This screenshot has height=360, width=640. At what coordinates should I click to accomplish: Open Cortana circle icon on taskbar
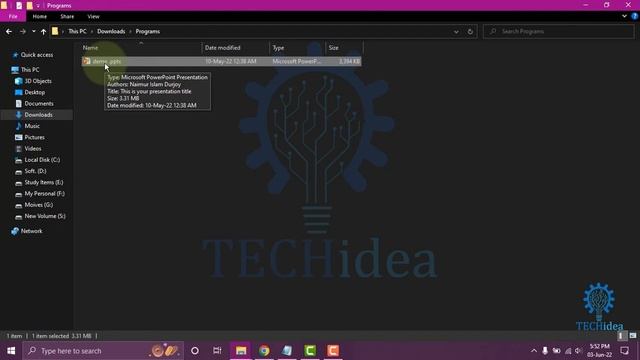point(195,351)
